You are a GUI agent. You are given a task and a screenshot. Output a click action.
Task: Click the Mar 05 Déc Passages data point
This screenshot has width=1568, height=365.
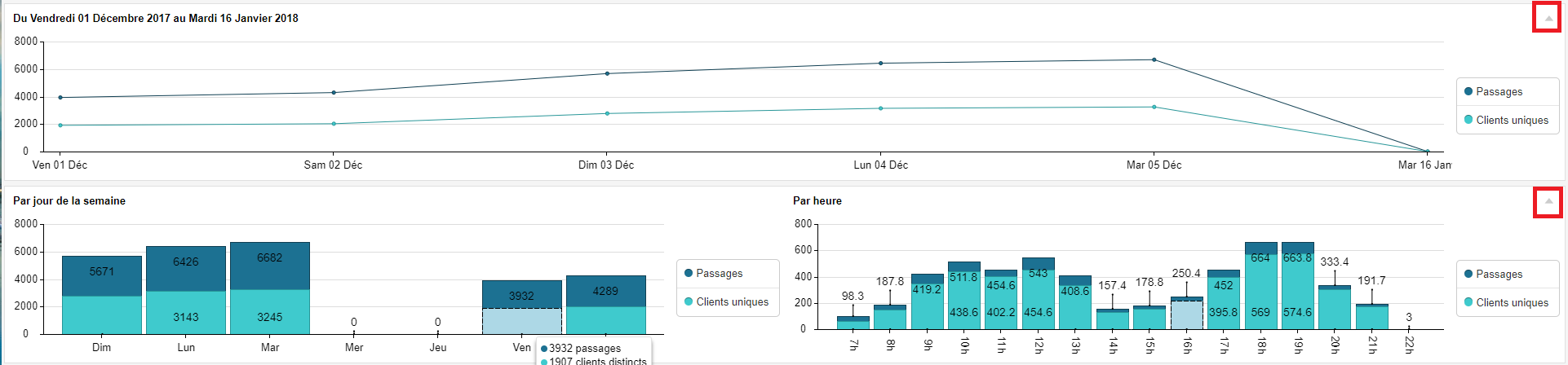click(x=1154, y=59)
